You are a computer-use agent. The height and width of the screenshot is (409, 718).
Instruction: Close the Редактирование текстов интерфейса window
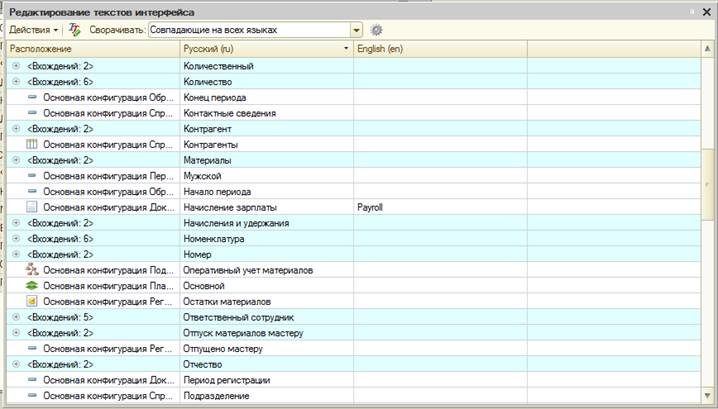[707, 12]
